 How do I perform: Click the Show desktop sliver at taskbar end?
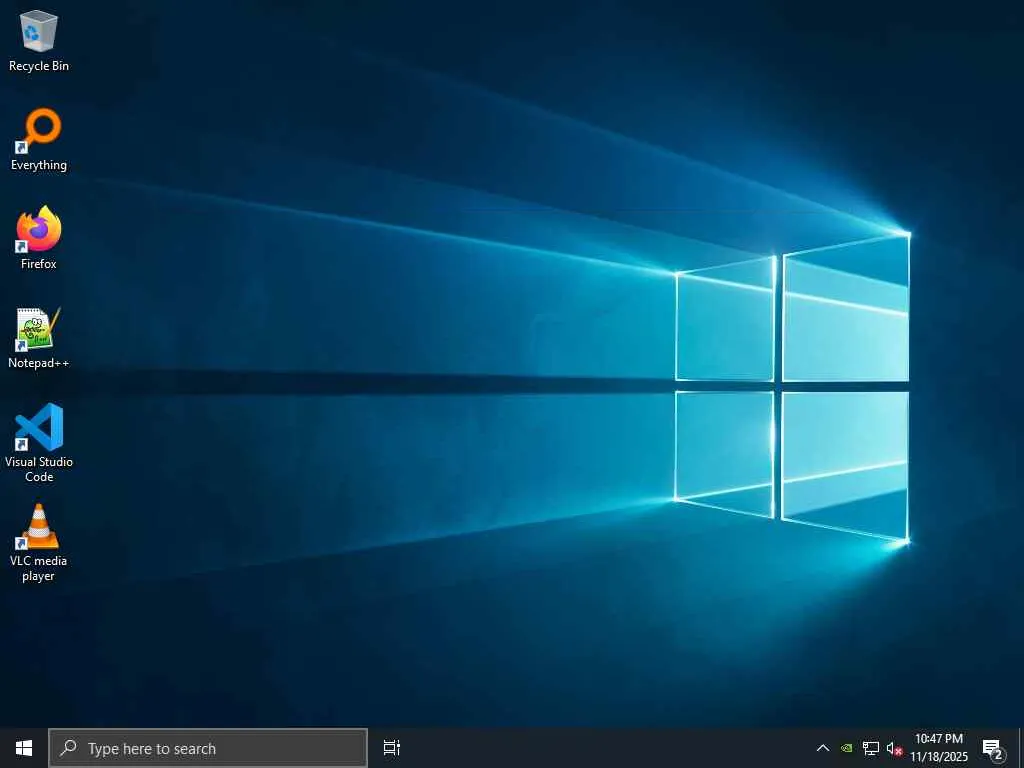point(1021,748)
